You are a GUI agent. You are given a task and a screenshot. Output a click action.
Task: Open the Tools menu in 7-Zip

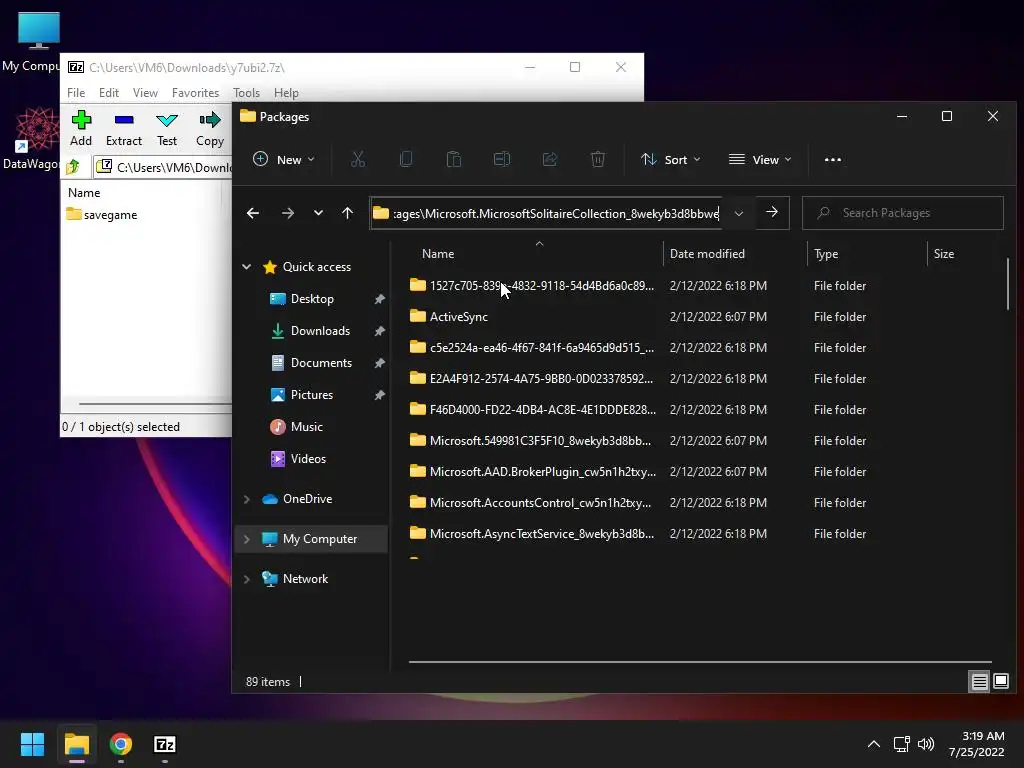[x=246, y=93]
